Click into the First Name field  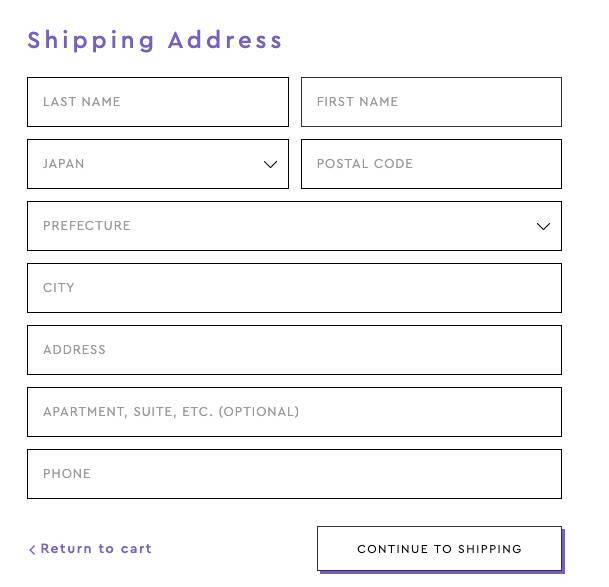[x=431, y=102]
